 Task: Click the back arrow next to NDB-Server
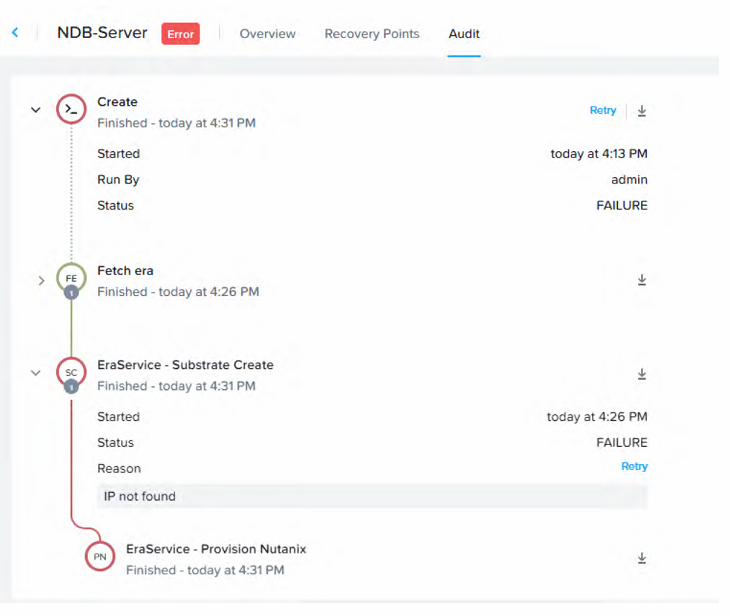(15, 33)
